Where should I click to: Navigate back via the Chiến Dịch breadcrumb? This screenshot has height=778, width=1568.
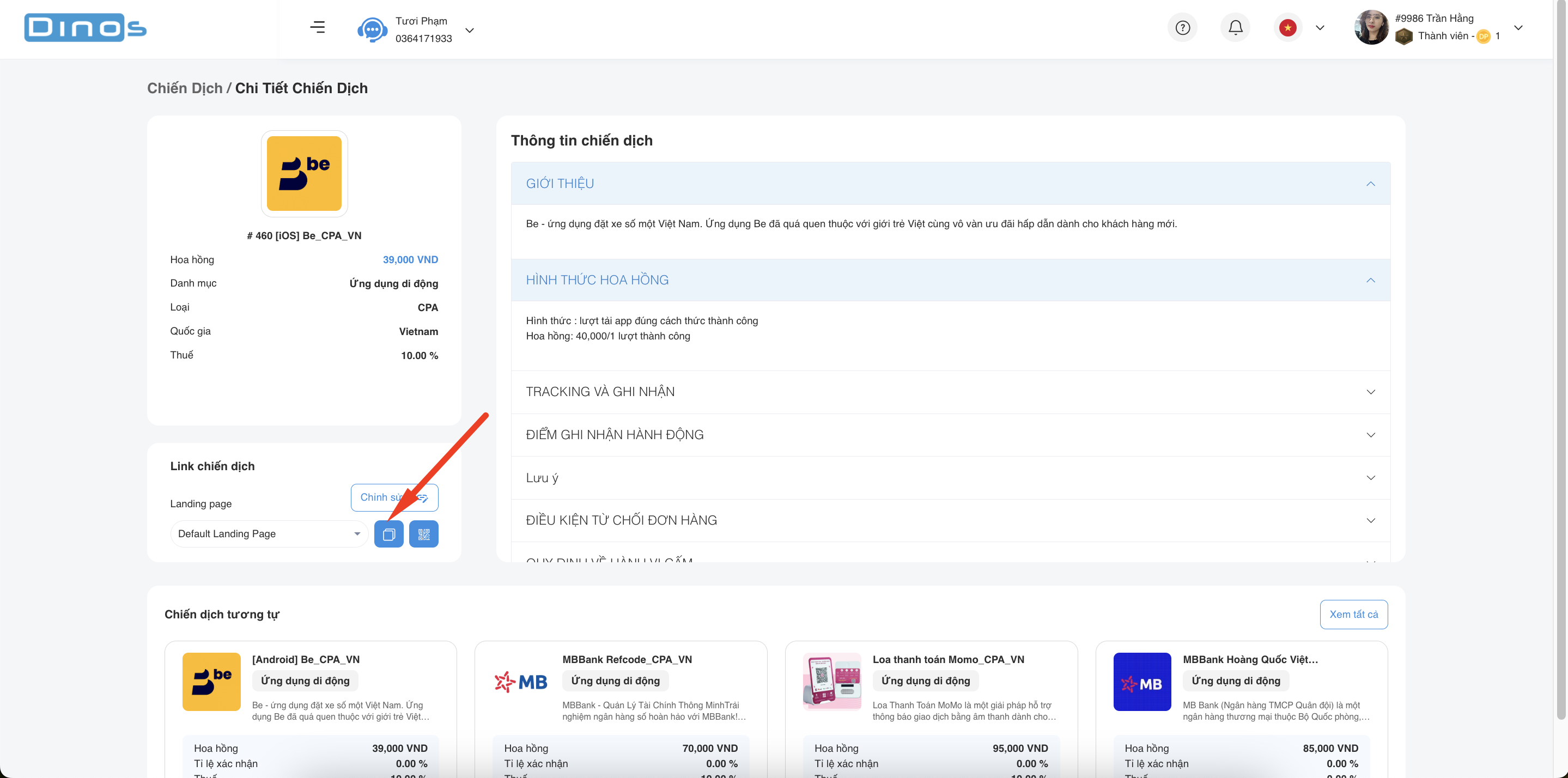184,88
